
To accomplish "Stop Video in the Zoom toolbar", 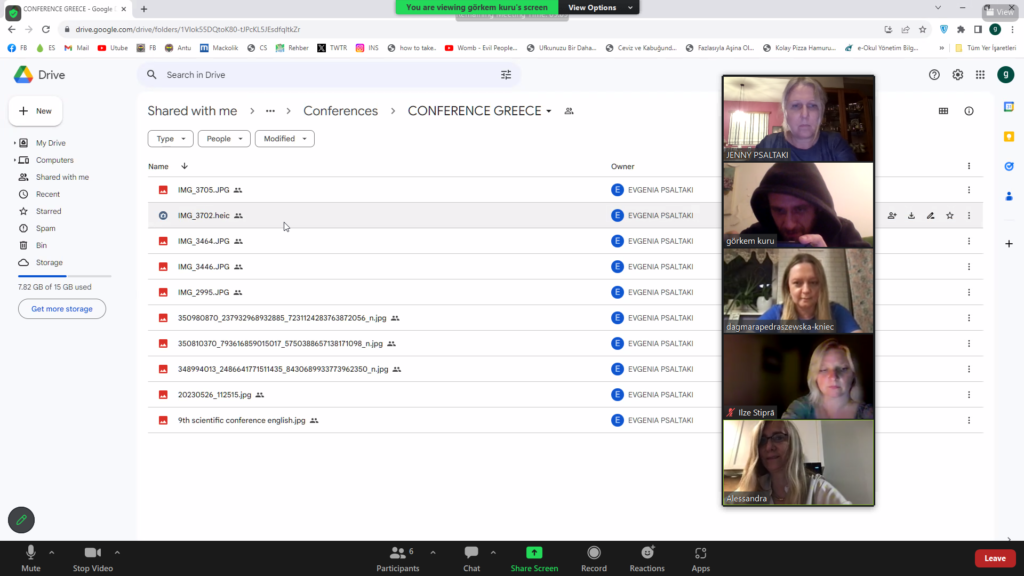I will [93, 556].
